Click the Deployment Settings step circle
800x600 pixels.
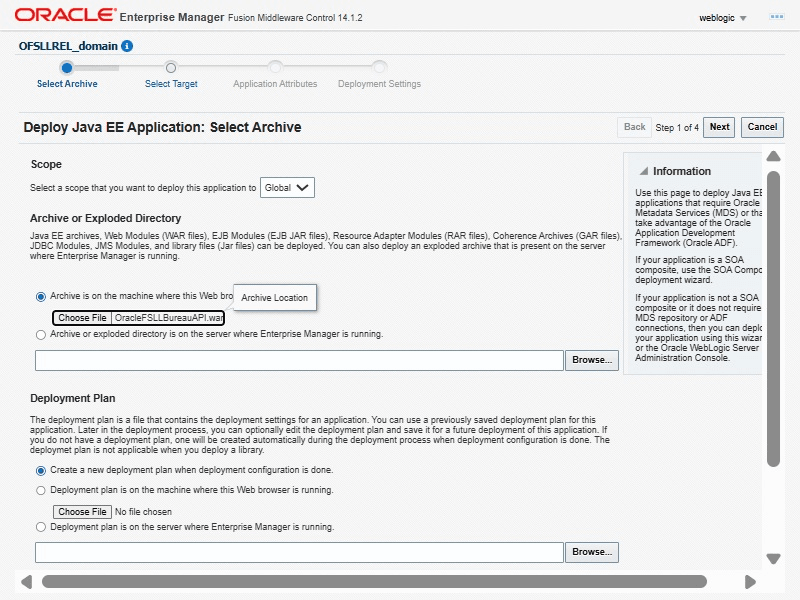coord(379,67)
